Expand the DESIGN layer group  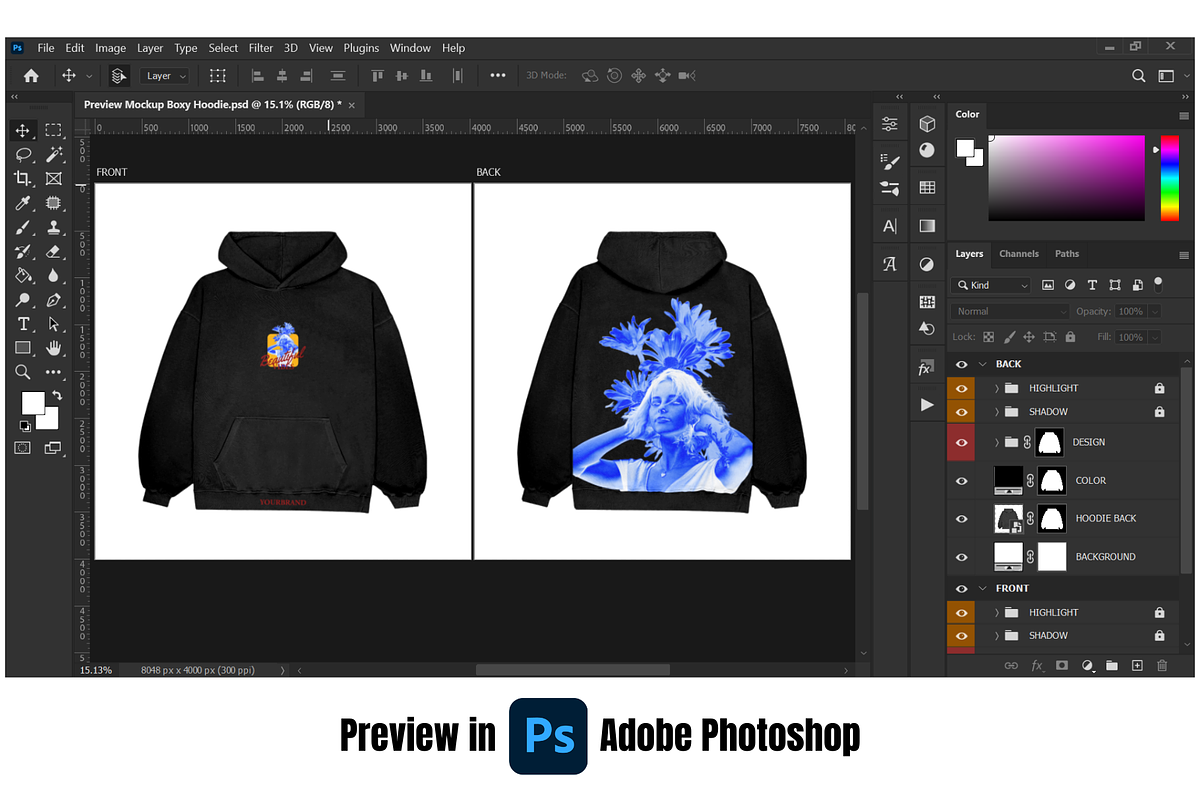click(997, 442)
